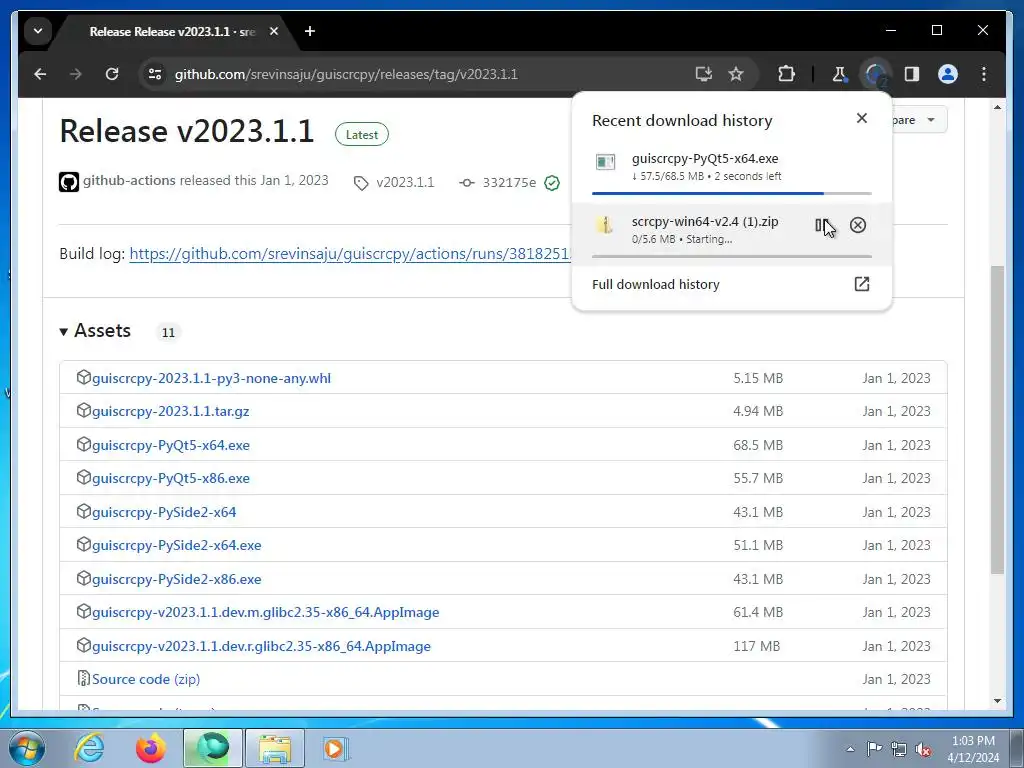Screen dimensions: 1024x768
Task: Click the taskbar clock showing 1:03 PM
Action: [973, 749]
